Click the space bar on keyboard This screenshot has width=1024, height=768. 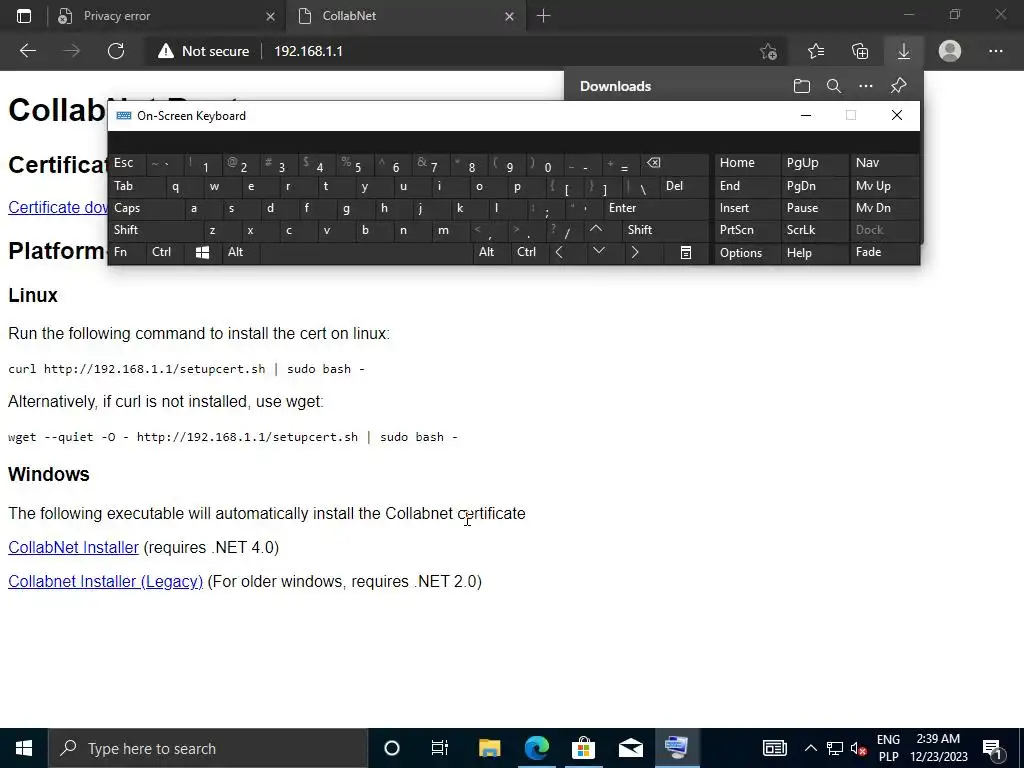click(x=366, y=253)
